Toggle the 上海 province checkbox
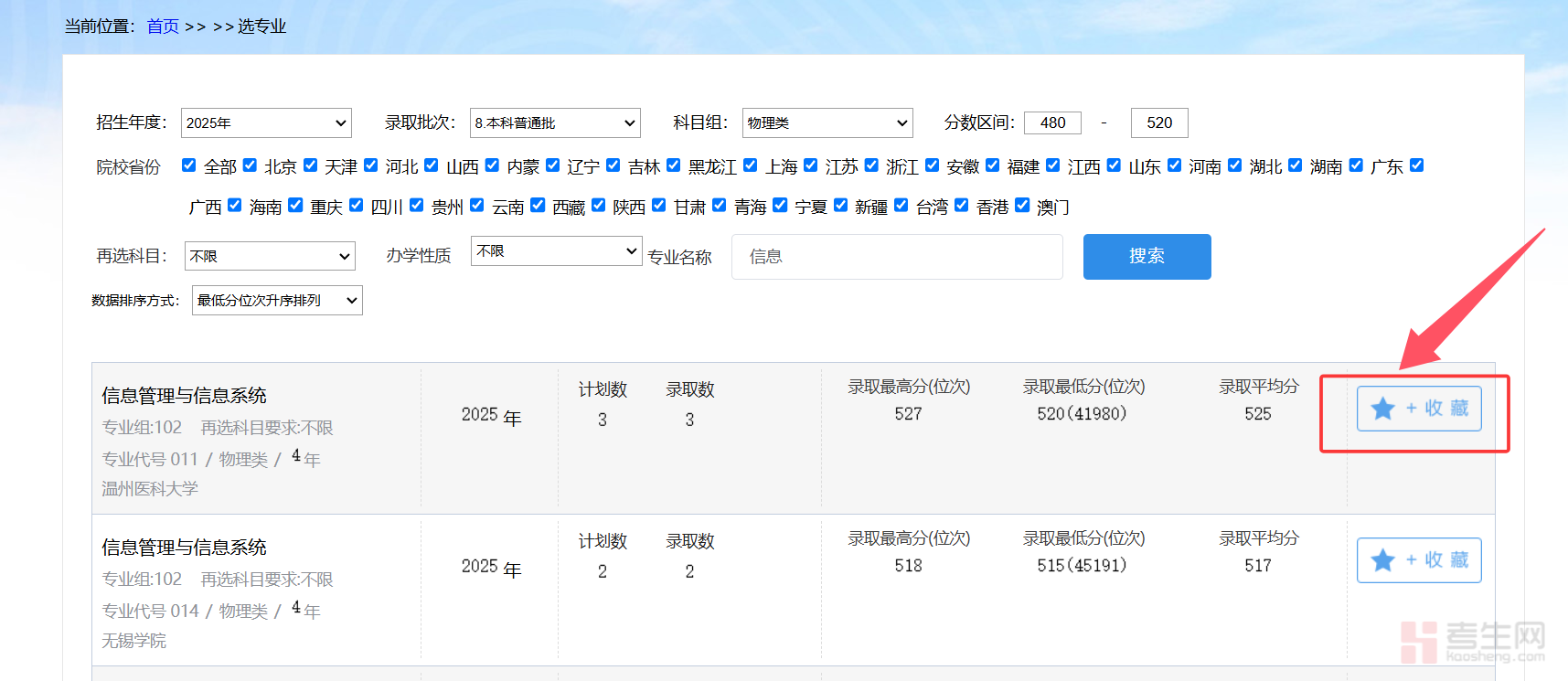 click(750, 165)
